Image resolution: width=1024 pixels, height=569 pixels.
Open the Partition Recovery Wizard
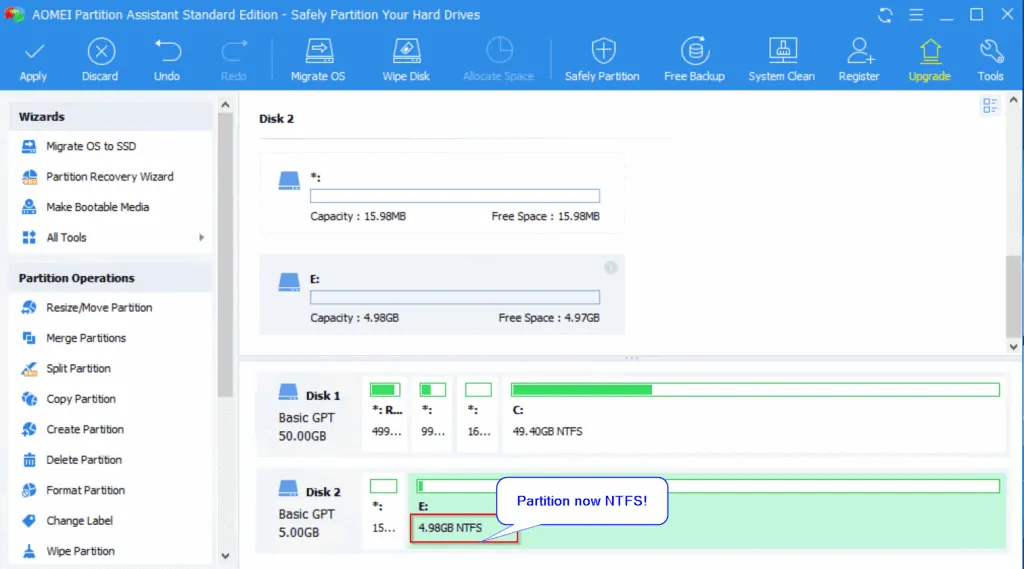(x=109, y=177)
